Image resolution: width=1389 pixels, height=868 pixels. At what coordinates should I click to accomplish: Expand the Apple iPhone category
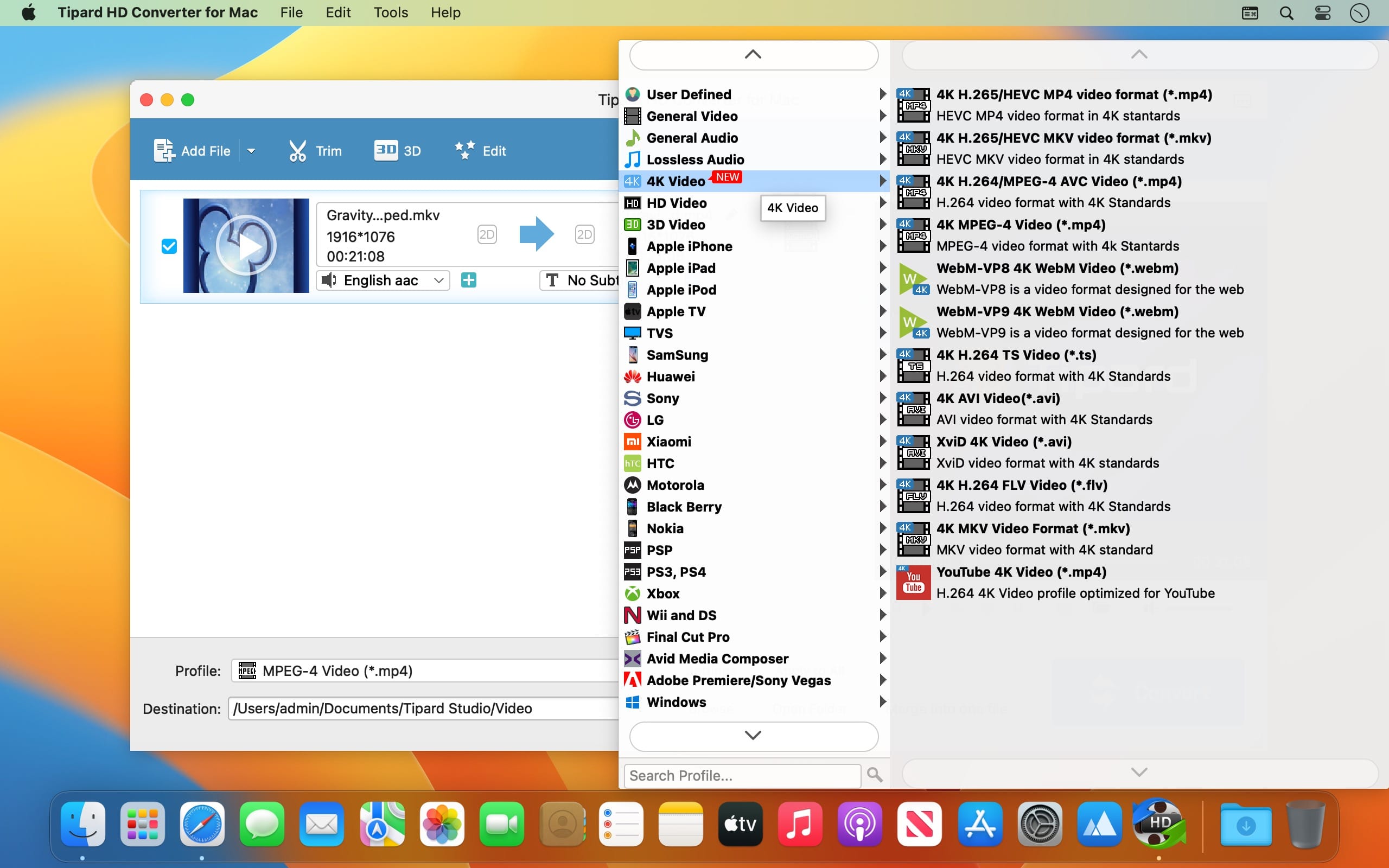[754, 246]
